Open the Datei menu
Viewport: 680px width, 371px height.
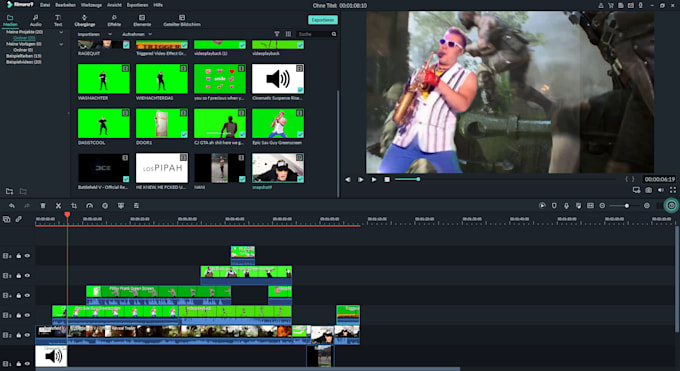pos(45,5)
